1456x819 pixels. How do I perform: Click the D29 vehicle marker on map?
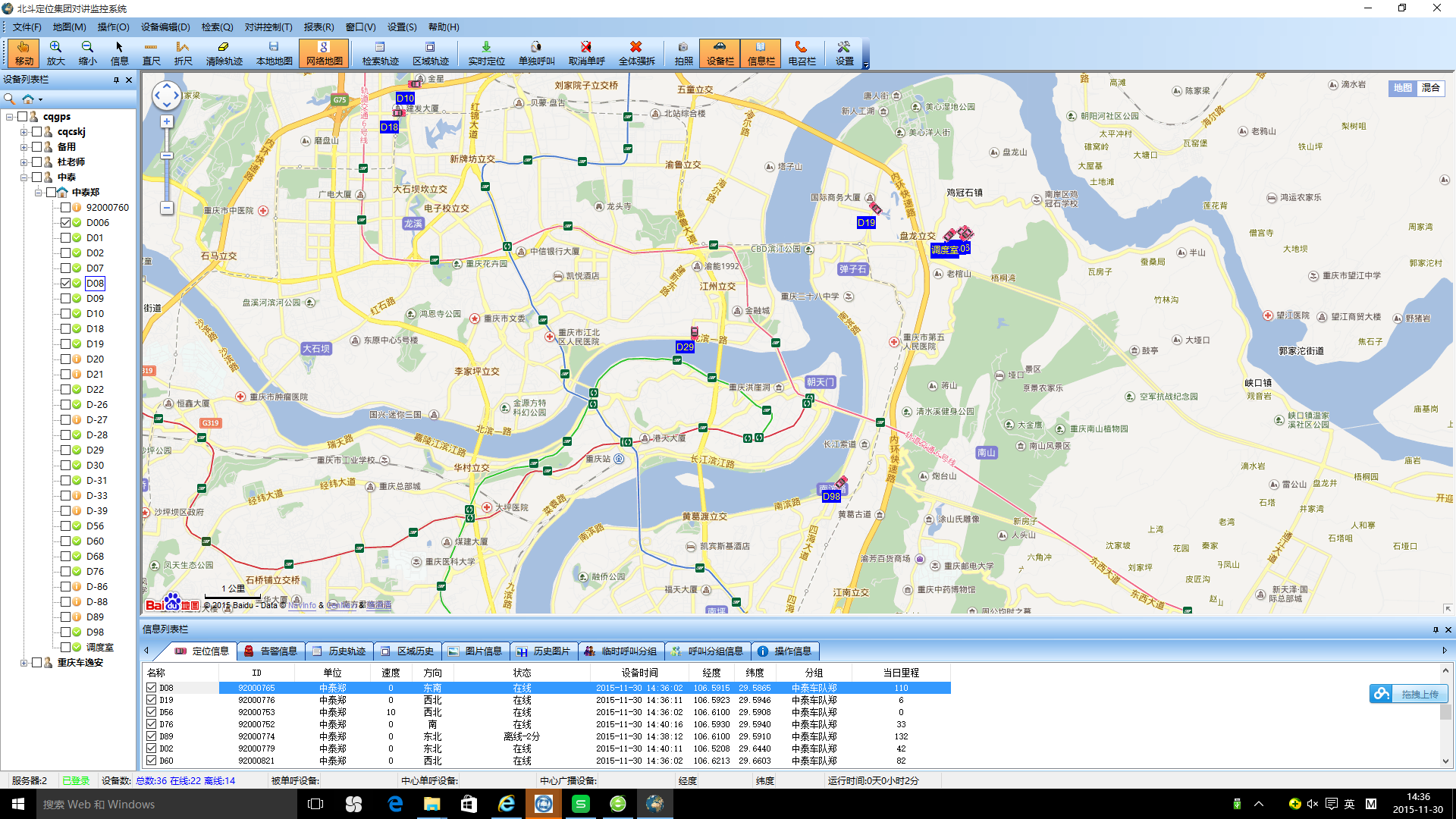pyautogui.click(x=693, y=332)
